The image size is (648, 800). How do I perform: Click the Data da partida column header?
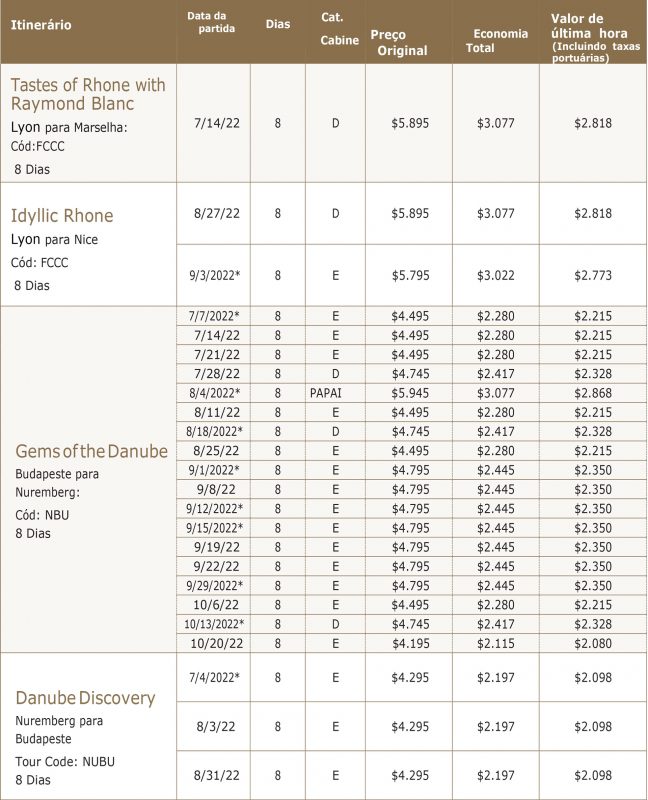(x=208, y=23)
